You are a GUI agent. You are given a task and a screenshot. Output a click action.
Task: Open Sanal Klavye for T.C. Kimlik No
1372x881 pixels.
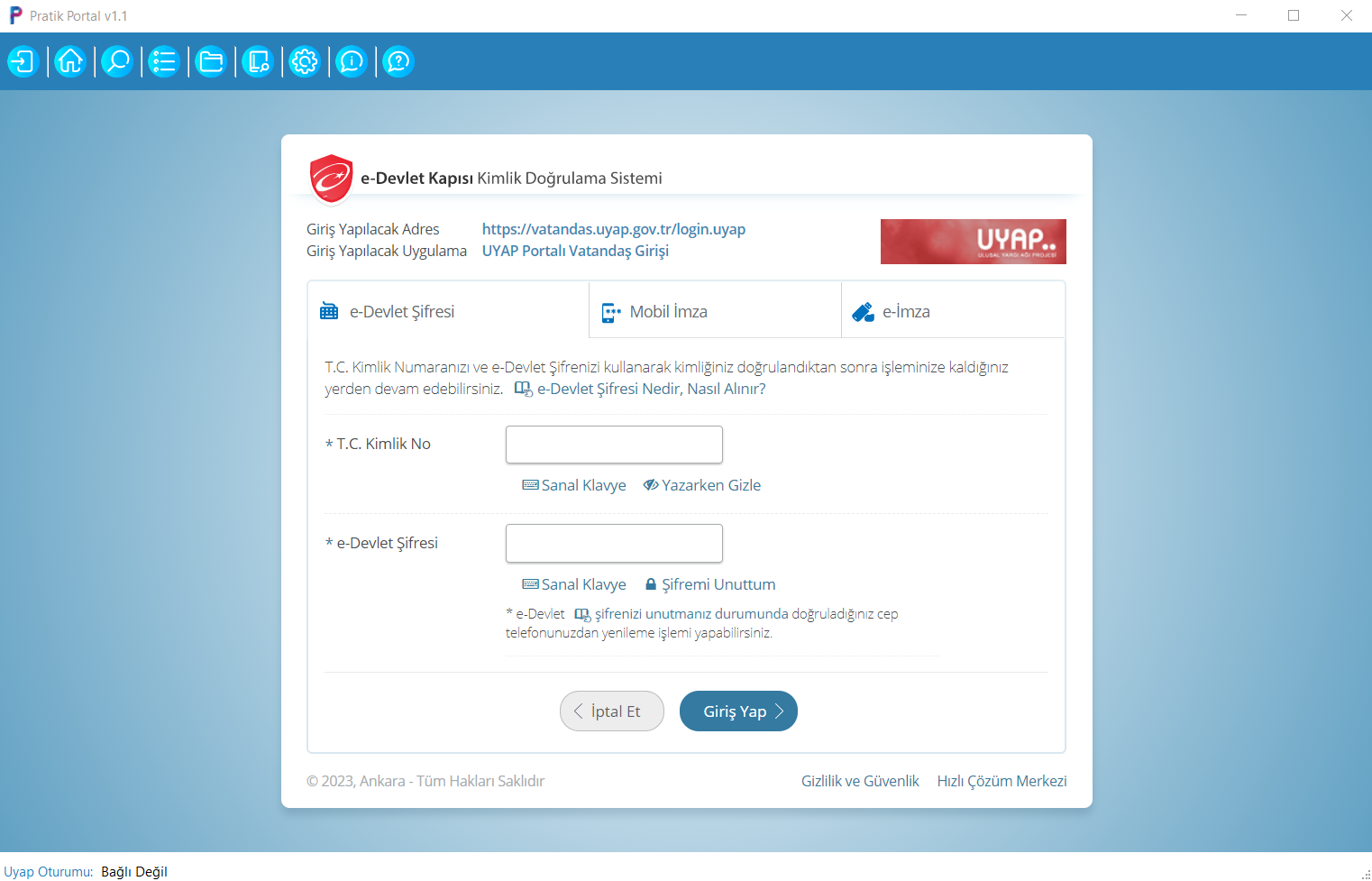point(574,485)
